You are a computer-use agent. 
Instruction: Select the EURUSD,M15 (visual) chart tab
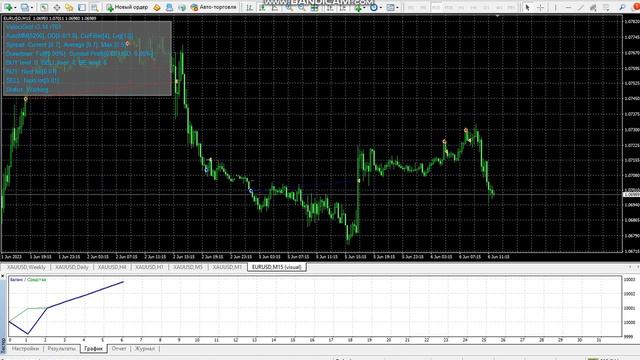click(x=277, y=267)
